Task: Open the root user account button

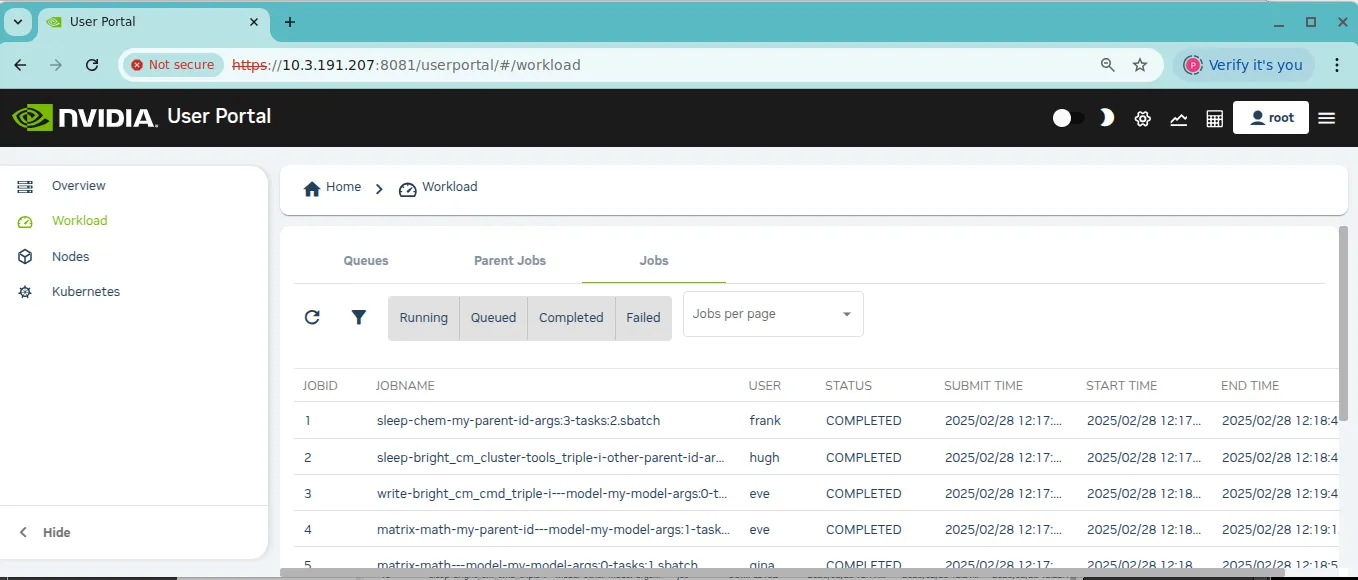Action: pyautogui.click(x=1271, y=118)
